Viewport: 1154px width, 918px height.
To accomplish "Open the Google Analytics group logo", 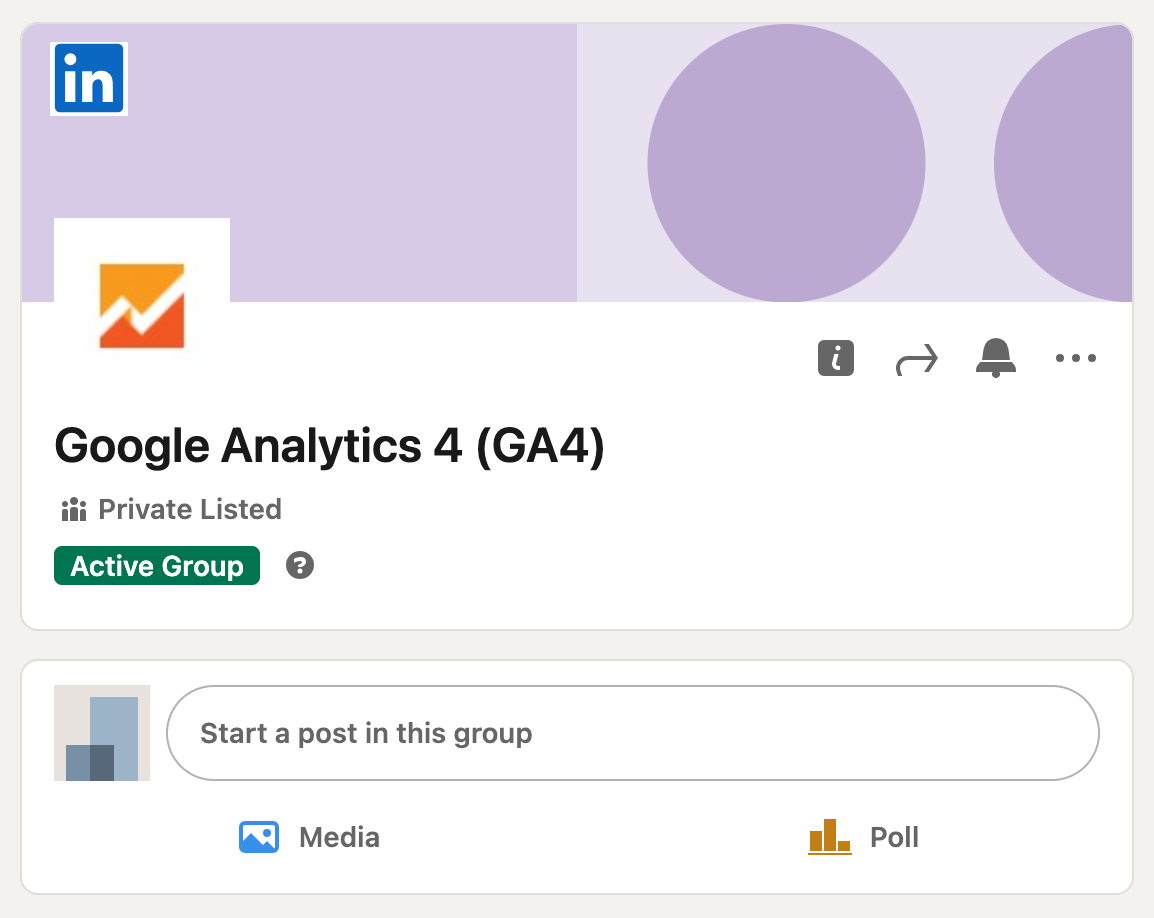I will tap(142, 305).
